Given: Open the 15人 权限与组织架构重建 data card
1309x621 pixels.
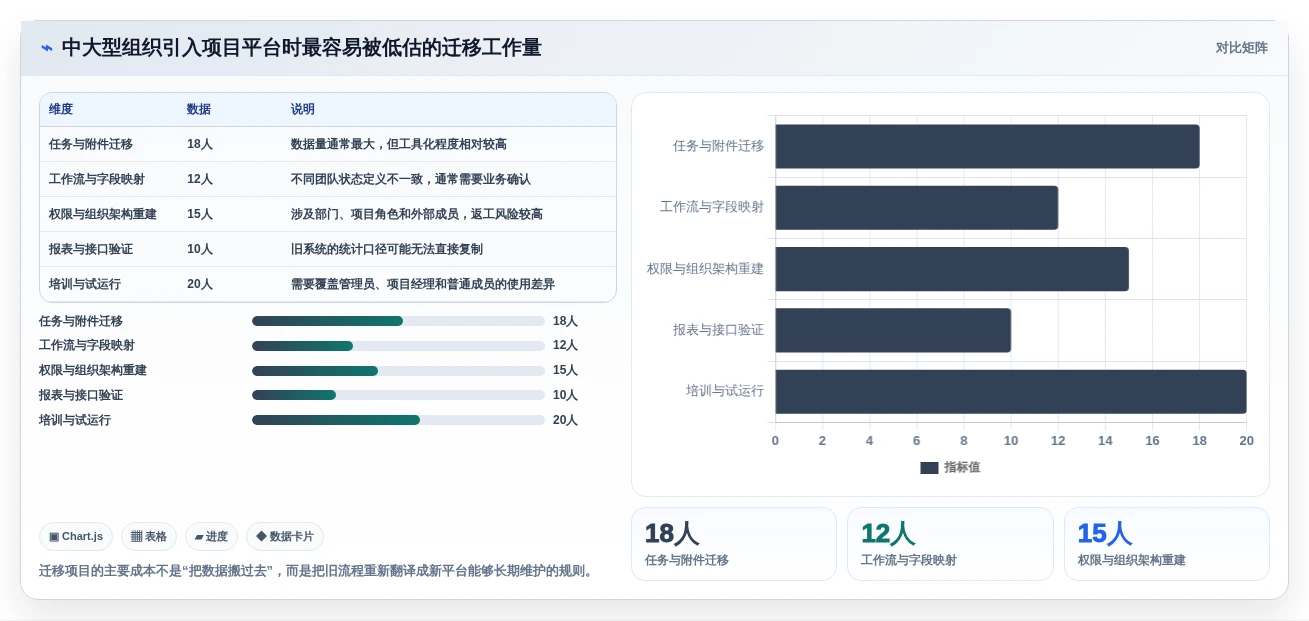Looking at the screenshot, I should click(x=1167, y=544).
